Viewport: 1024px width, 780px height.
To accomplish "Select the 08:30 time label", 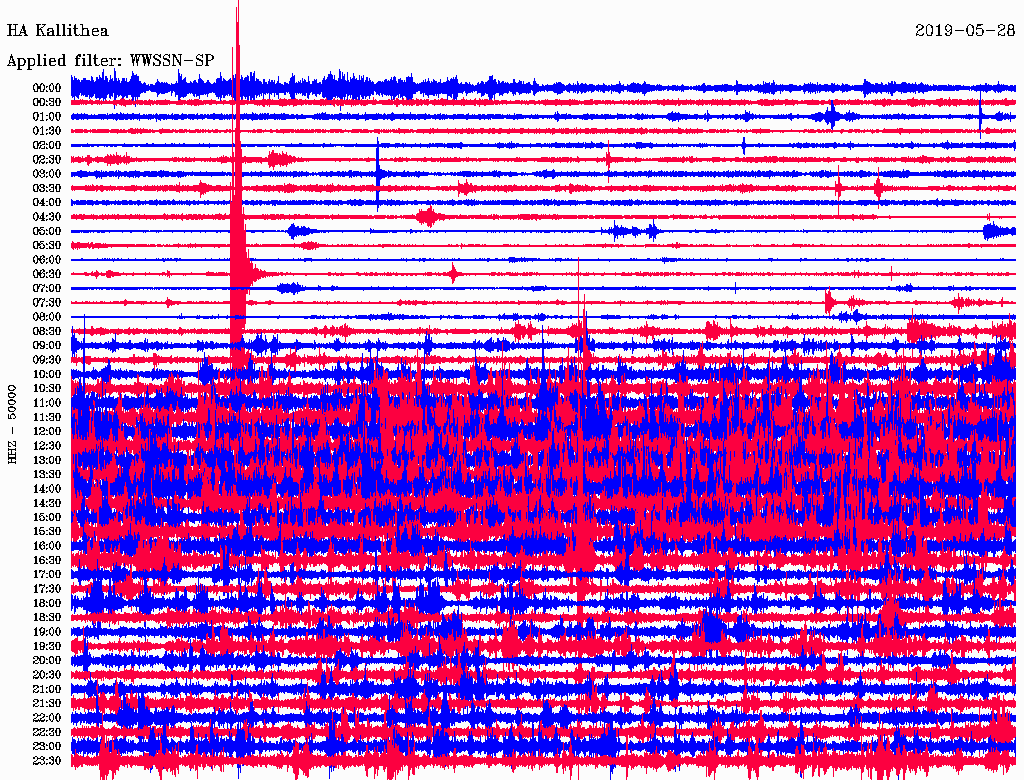I will coord(47,331).
